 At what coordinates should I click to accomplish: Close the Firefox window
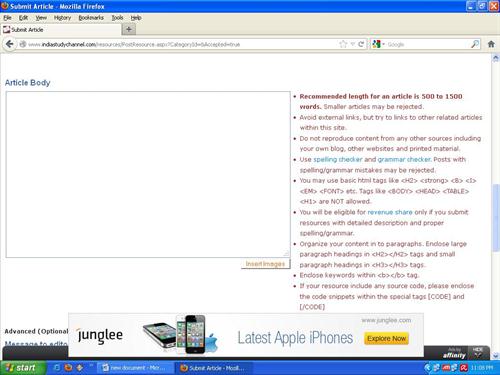click(x=494, y=6)
